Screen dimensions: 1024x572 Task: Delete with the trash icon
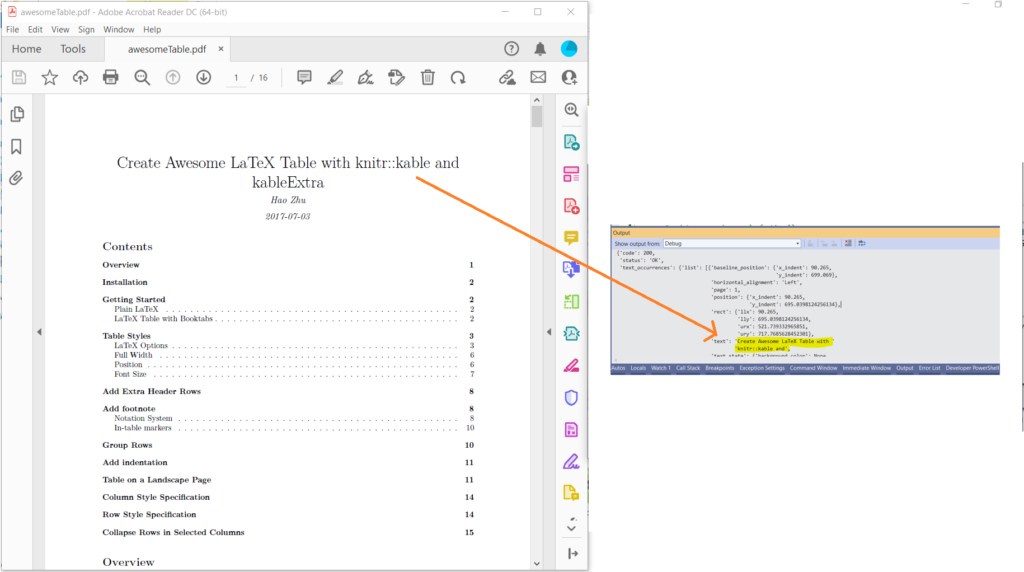pos(427,77)
